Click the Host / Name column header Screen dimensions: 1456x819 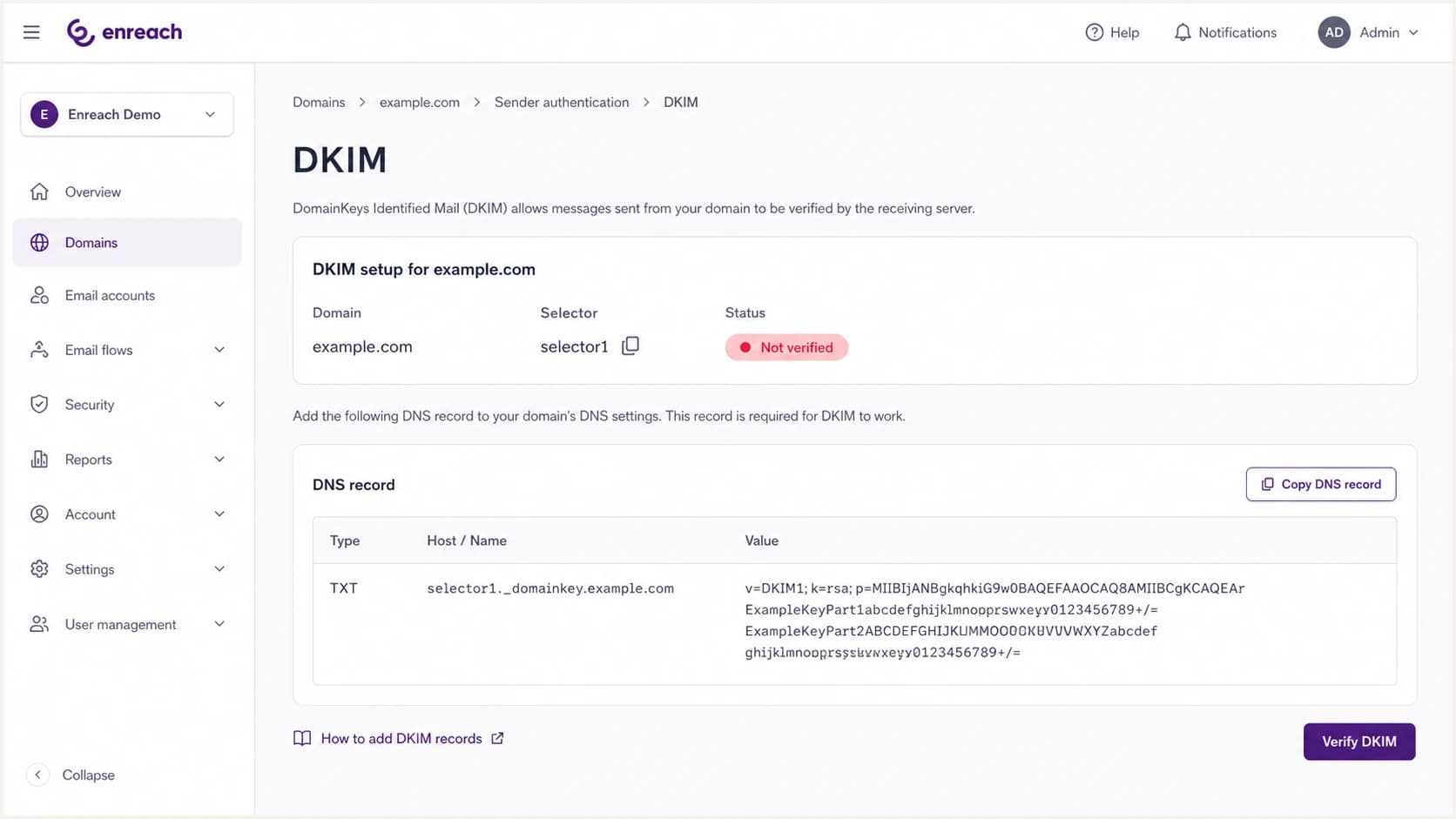(x=467, y=540)
